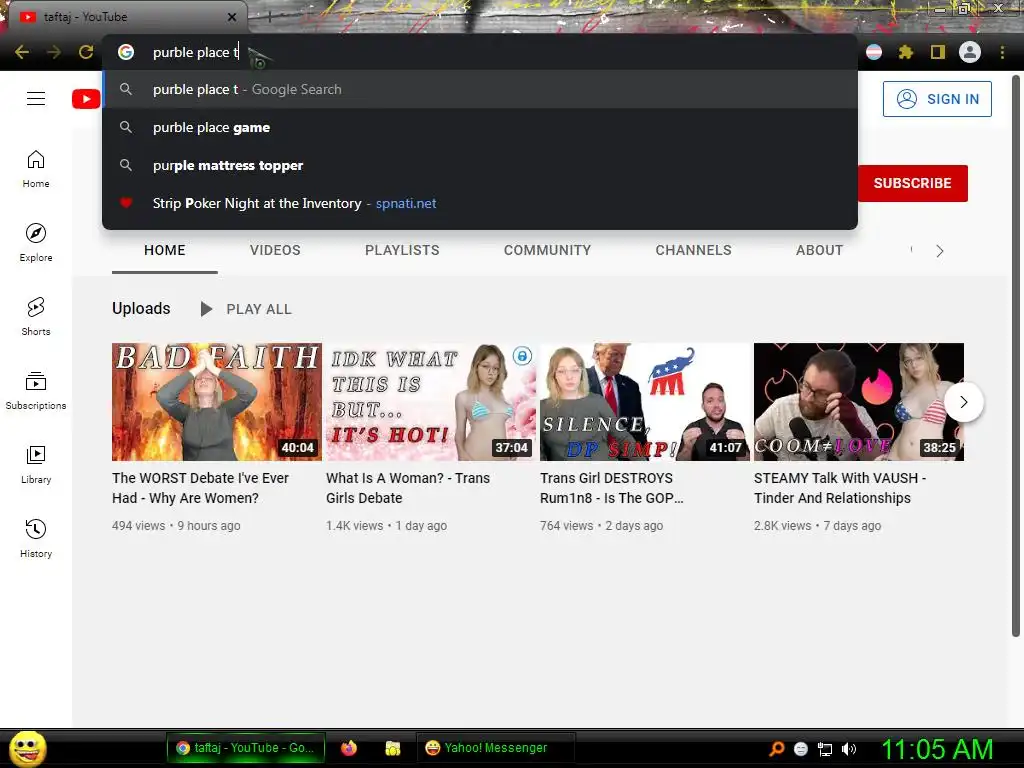Open Library in the sidebar
Viewport: 1024px width, 768px height.
[x=36, y=464]
